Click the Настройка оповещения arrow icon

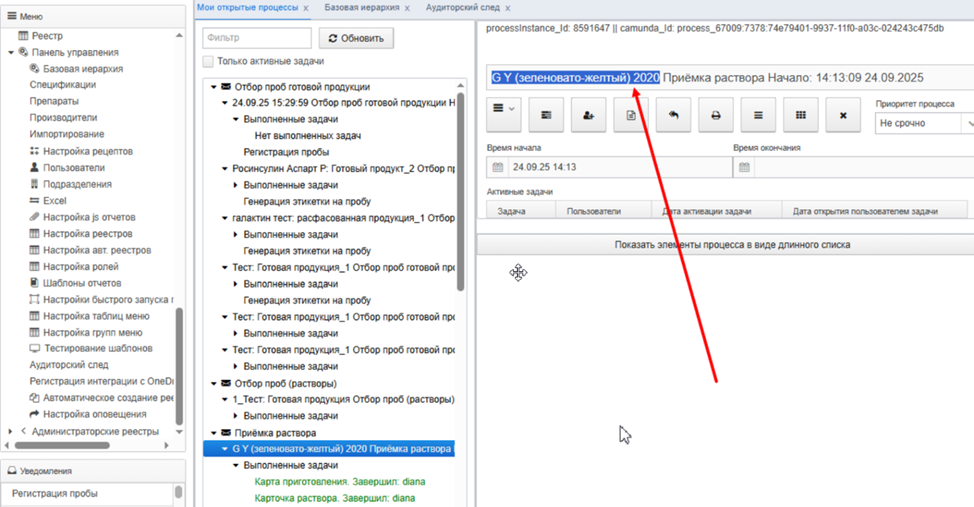(x=35, y=414)
